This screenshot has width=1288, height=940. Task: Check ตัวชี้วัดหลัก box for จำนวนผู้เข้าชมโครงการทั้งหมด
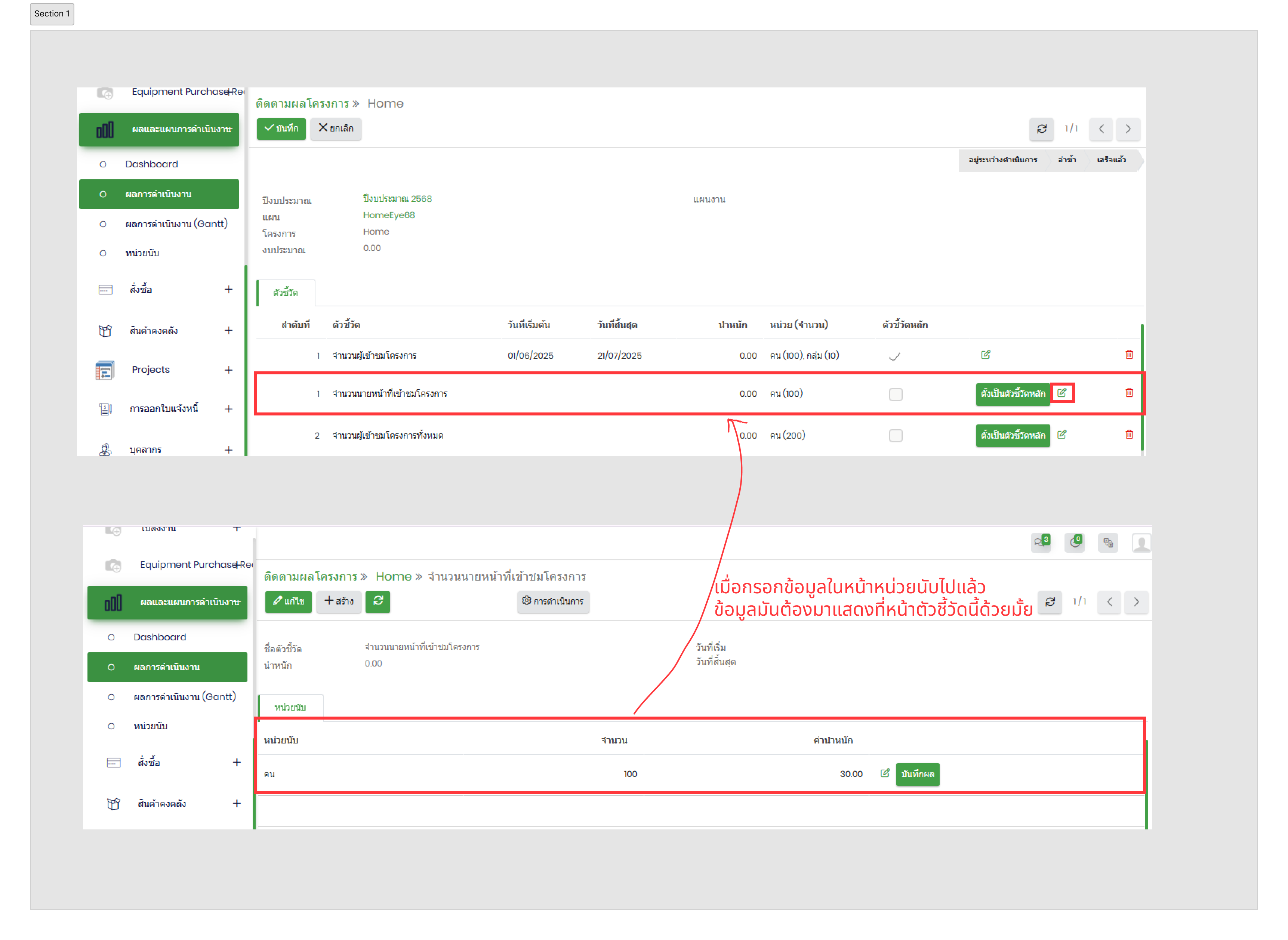[x=895, y=436]
